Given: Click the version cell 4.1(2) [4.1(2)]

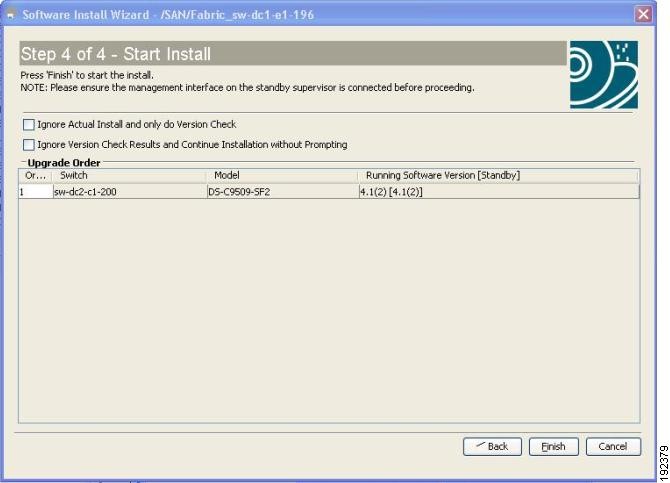Looking at the screenshot, I should point(499,192).
